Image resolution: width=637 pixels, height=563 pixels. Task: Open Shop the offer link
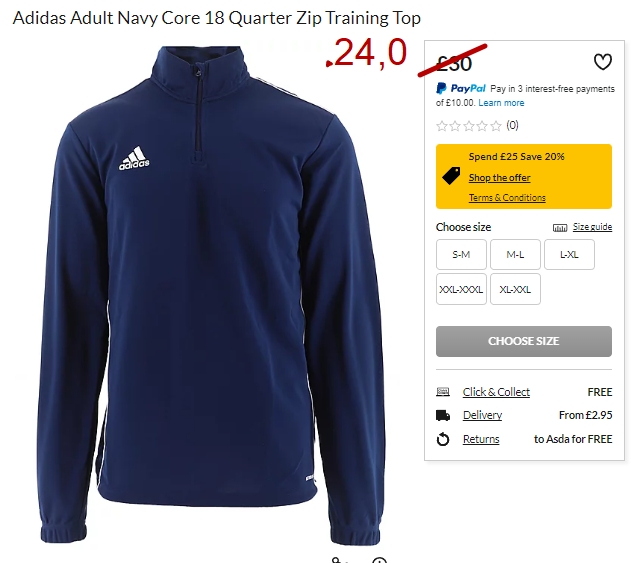(x=499, y=178)
